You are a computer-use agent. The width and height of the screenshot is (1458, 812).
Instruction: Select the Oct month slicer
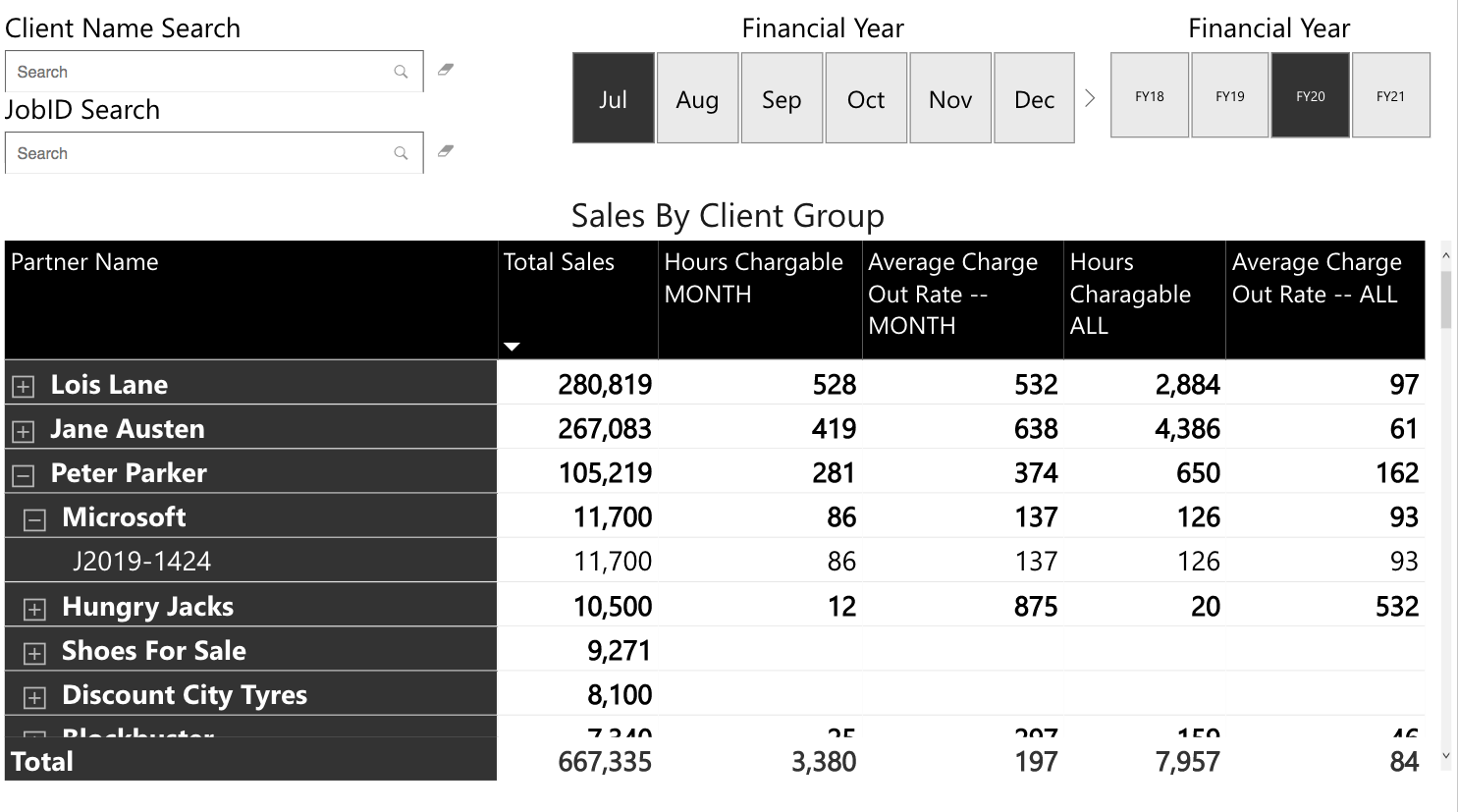(x=866, y=98)
